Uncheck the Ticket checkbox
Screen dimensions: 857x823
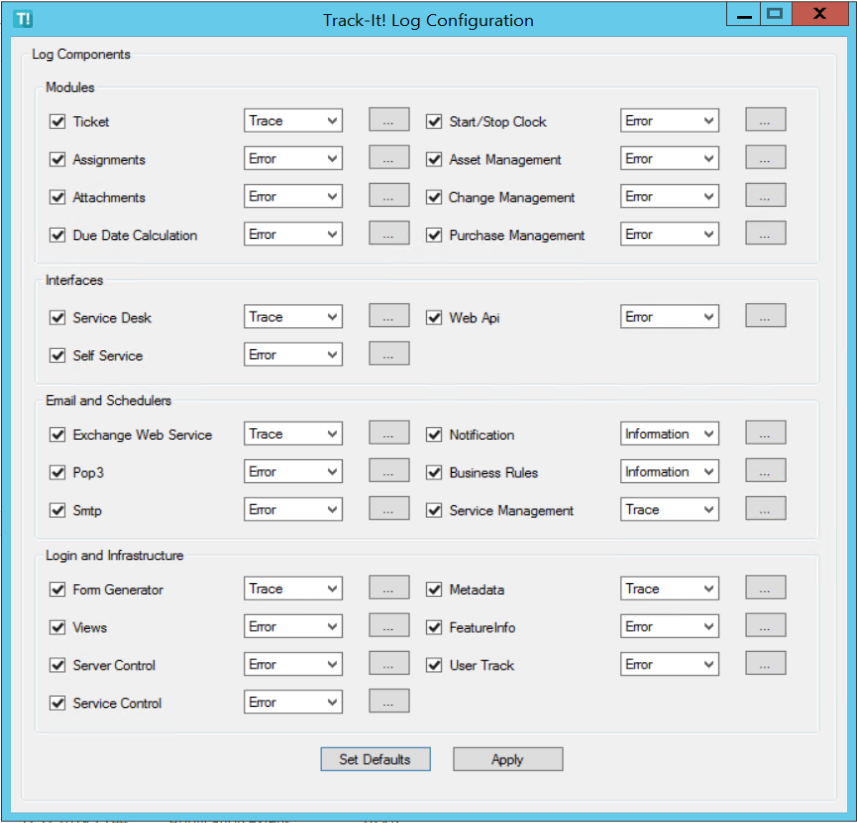coord(57,121)
